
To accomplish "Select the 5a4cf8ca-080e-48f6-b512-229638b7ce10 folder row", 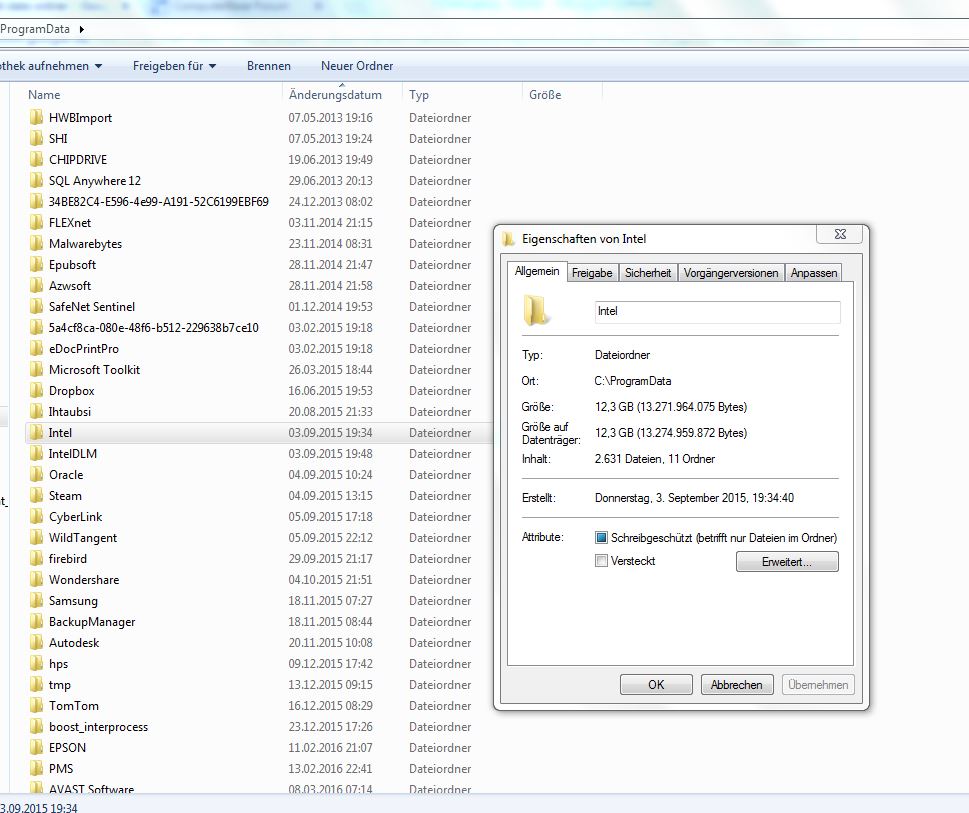I will pos(258,327).
